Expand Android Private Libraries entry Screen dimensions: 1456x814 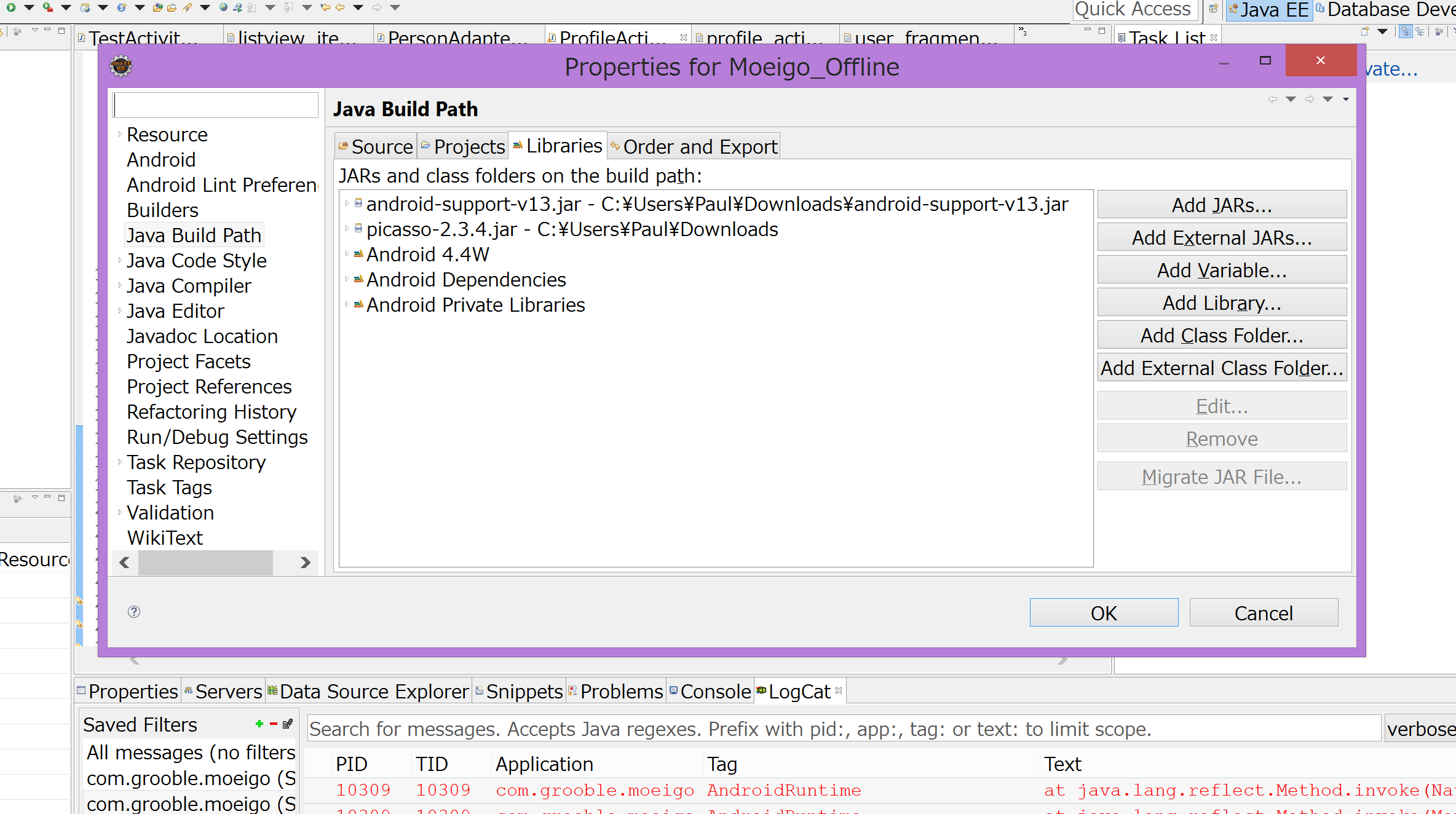coord(347,304)
